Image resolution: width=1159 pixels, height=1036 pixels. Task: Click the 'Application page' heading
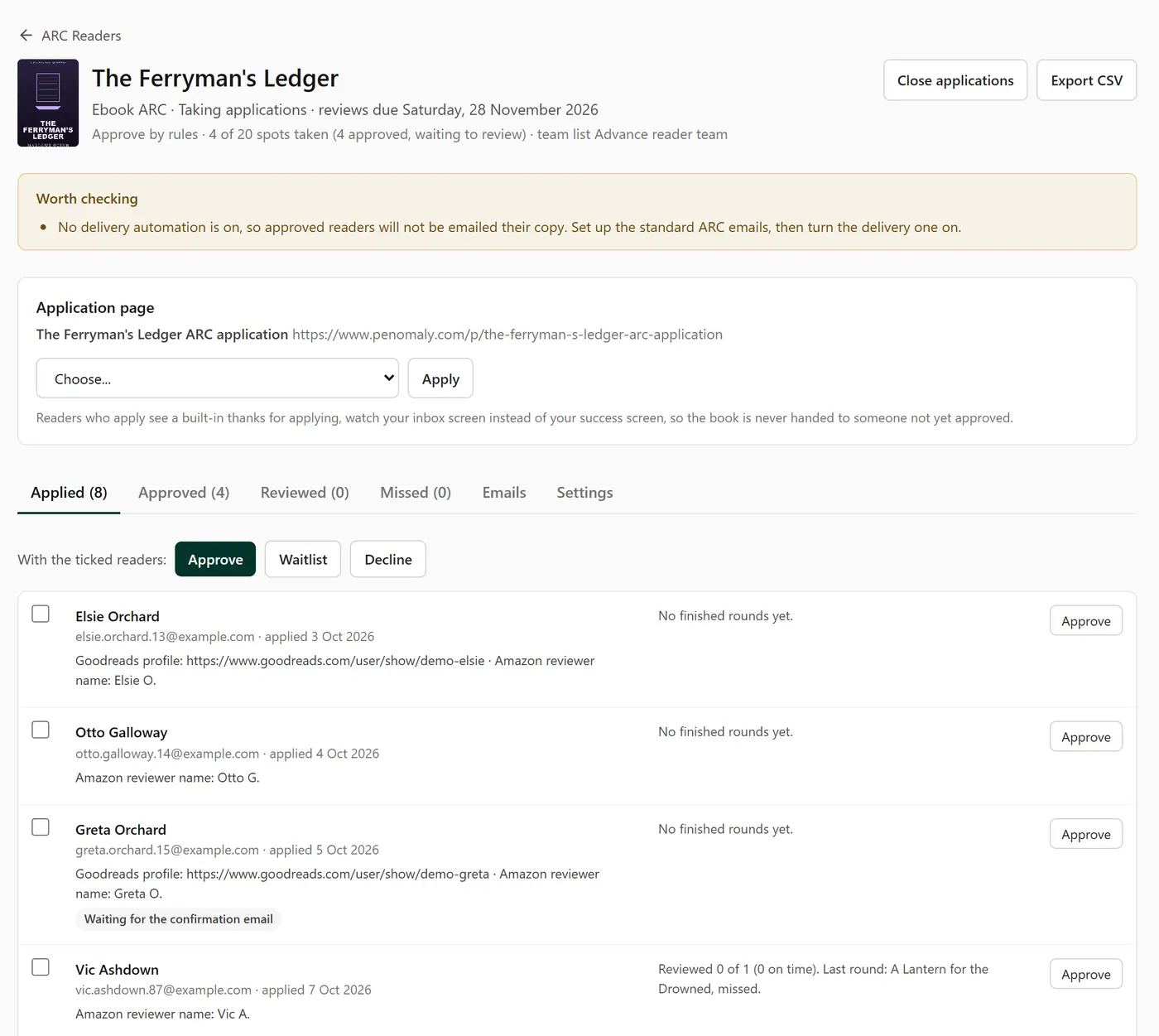pos(95,307)
